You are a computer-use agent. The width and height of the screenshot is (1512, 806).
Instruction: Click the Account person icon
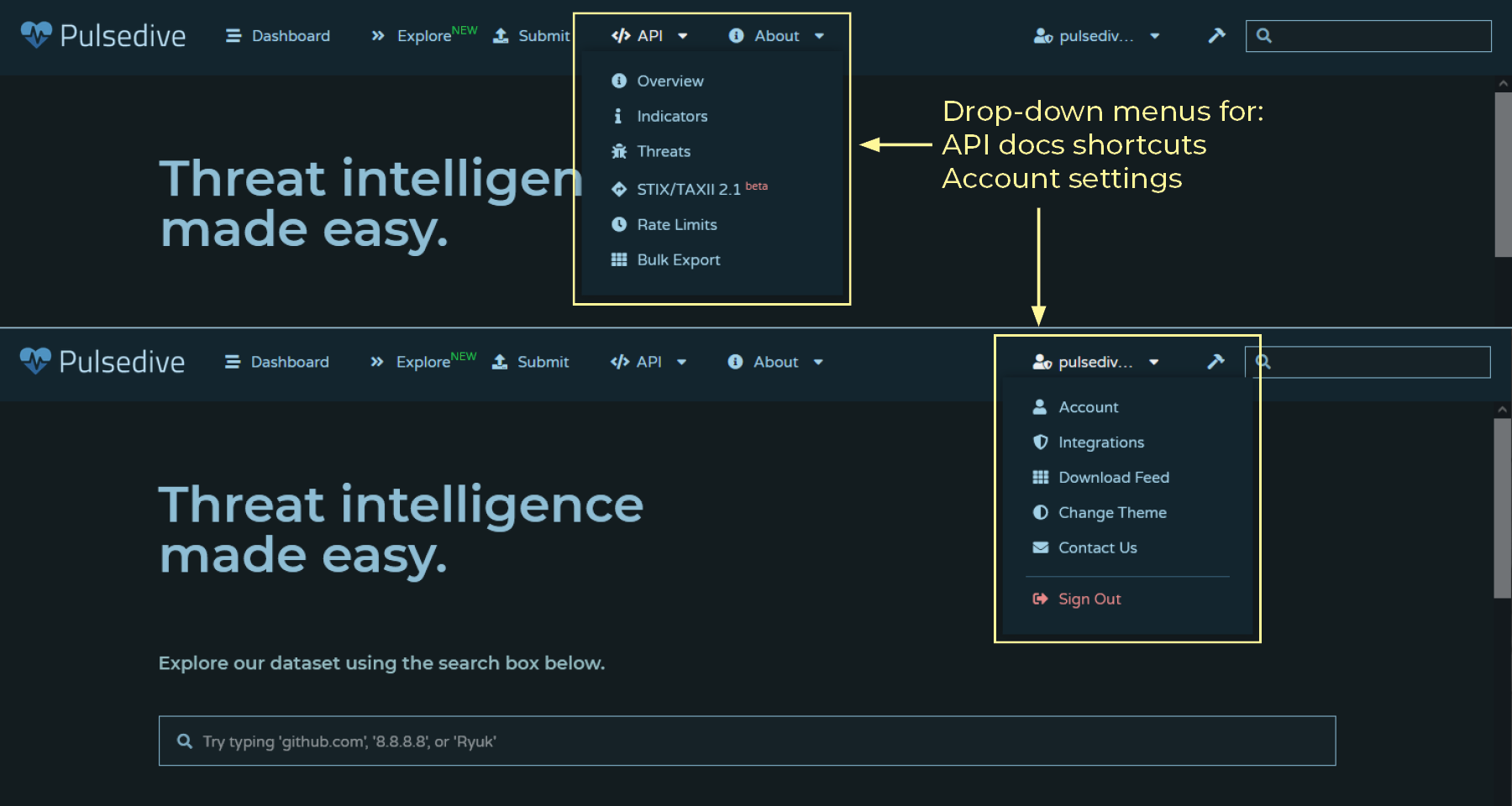1040,406
